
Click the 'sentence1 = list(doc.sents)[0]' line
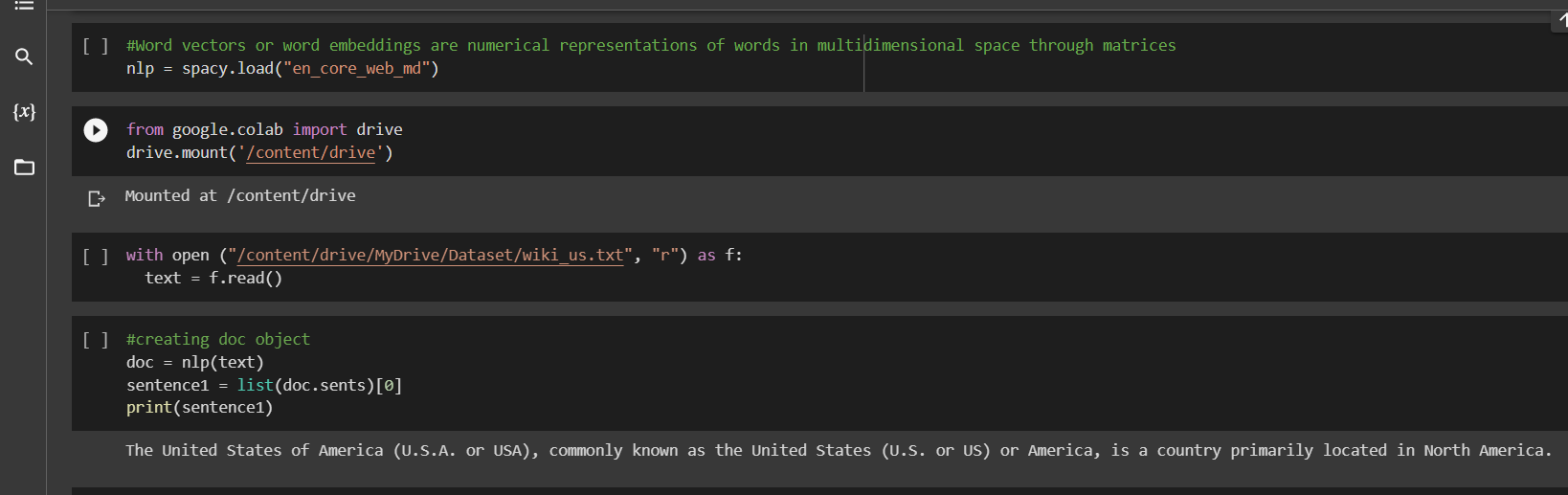pos(264,385)
